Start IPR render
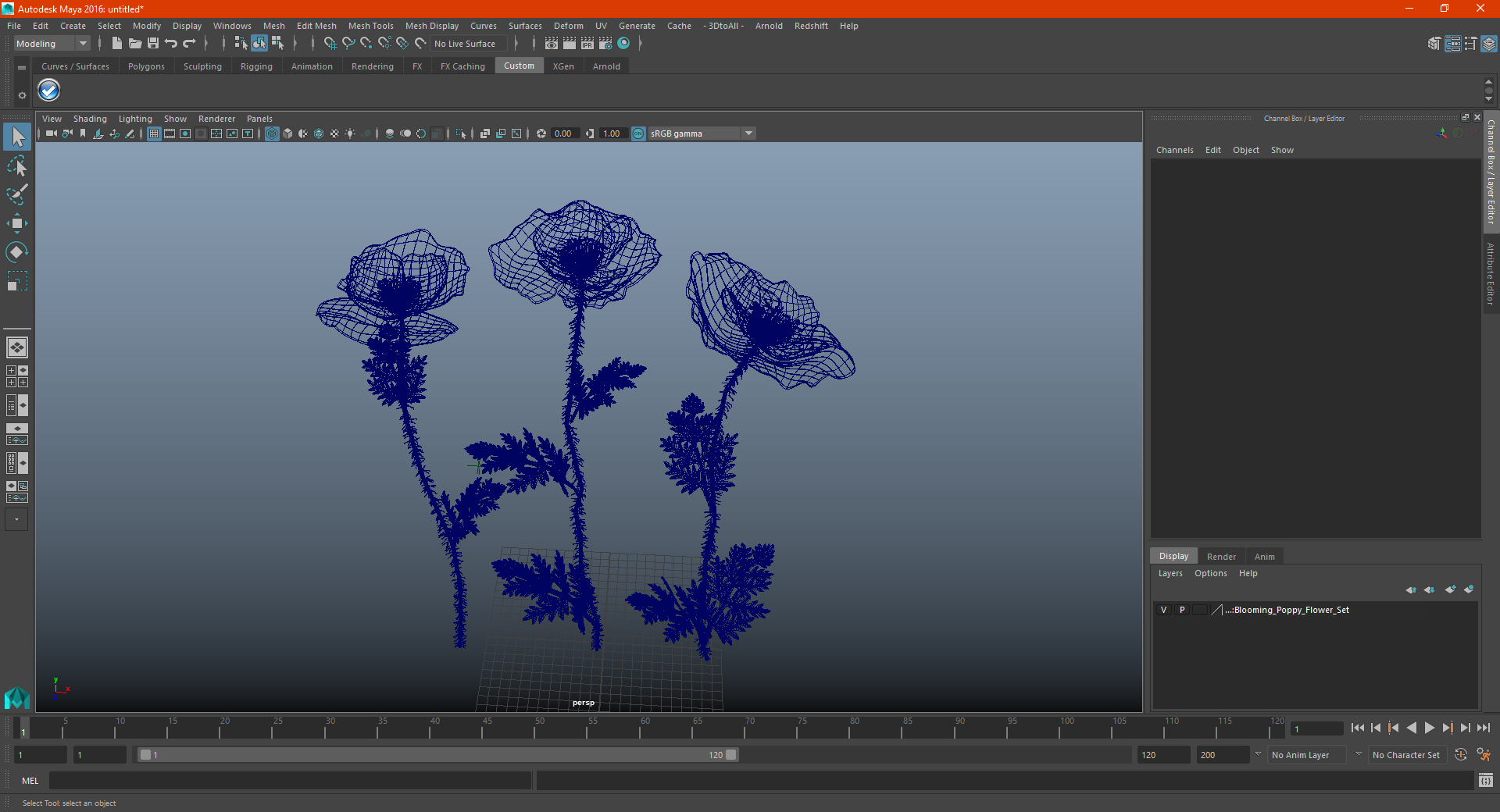 587,44
